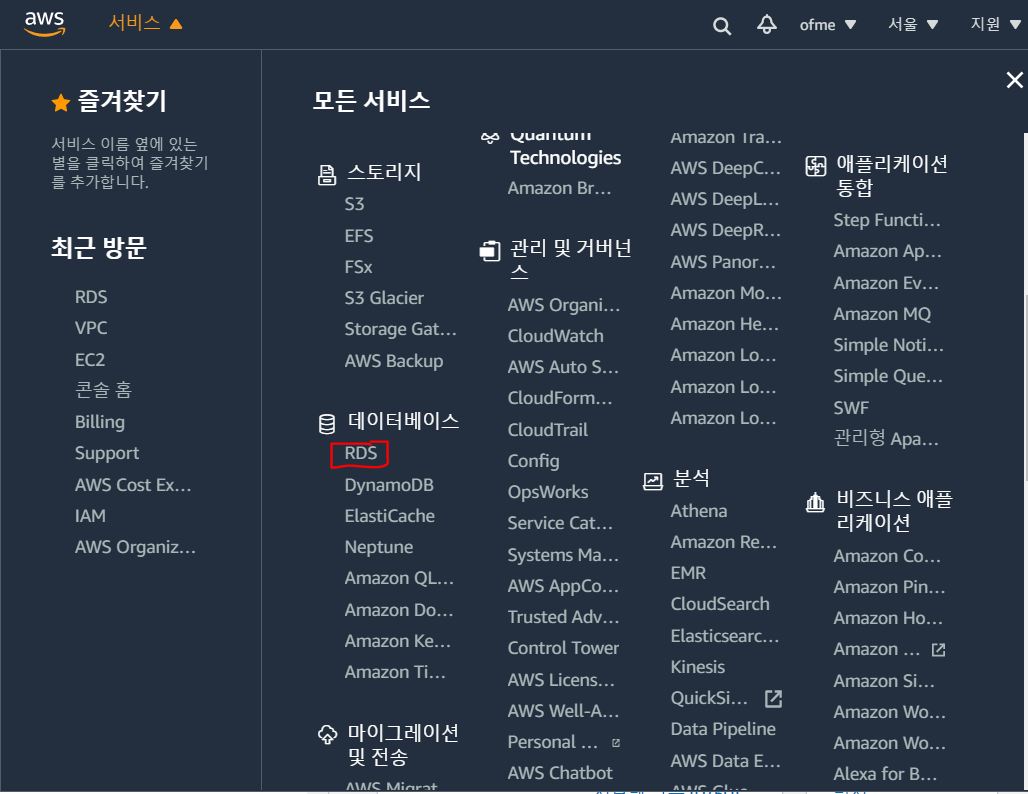Collapse the 서비스 services menu
1028x794 pixels.
coord(145,24)
